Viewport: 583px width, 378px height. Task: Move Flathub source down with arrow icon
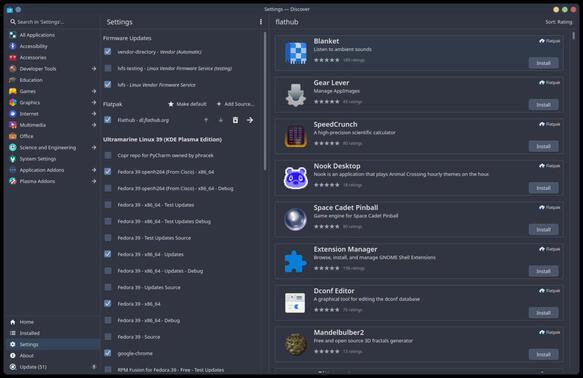(x=220, y=120)
